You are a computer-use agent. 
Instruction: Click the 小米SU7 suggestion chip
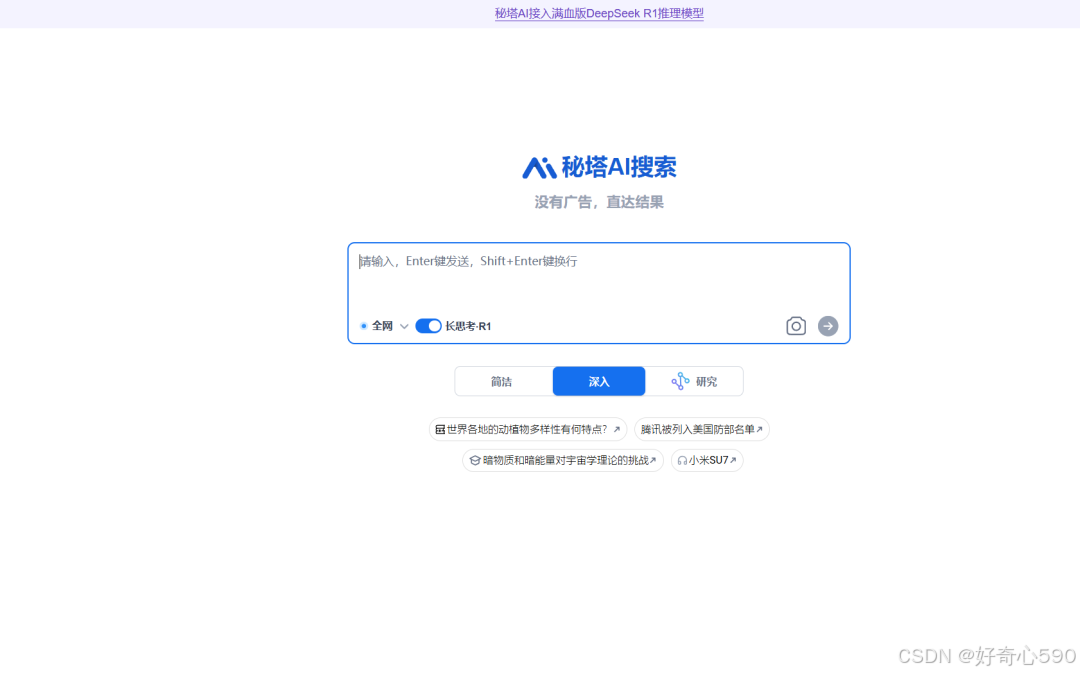click(x=707, y=460)
